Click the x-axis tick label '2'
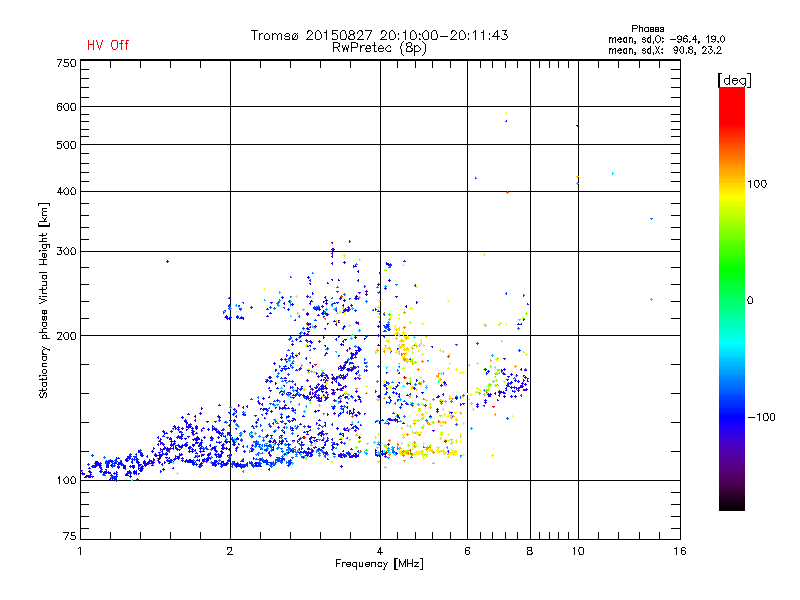 tap(230, 551)
